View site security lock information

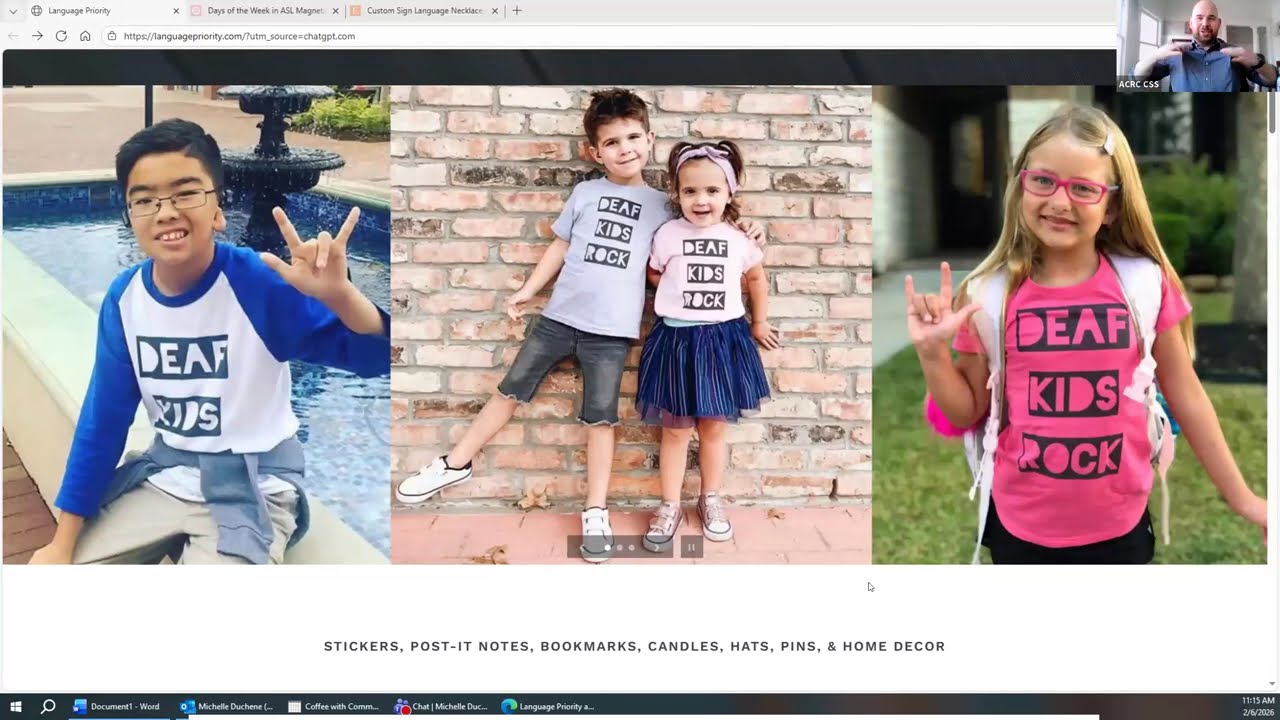point(112,36)
